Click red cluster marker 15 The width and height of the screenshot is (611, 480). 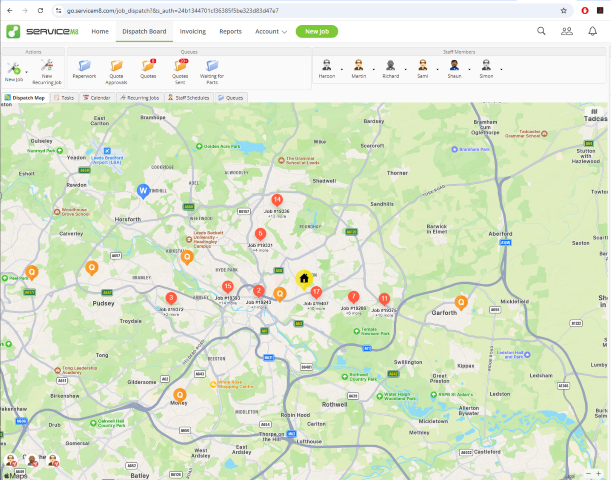point(228,287)
